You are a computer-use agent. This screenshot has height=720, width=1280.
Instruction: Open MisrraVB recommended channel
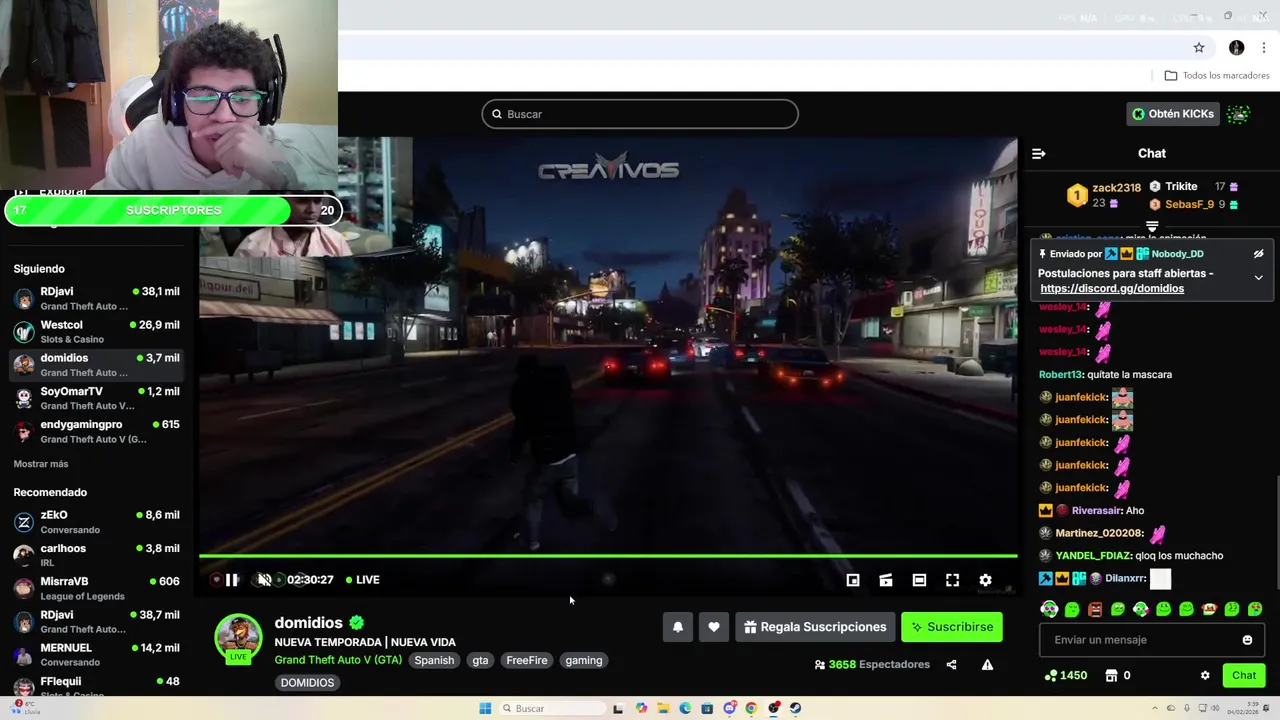click(96, 588)
